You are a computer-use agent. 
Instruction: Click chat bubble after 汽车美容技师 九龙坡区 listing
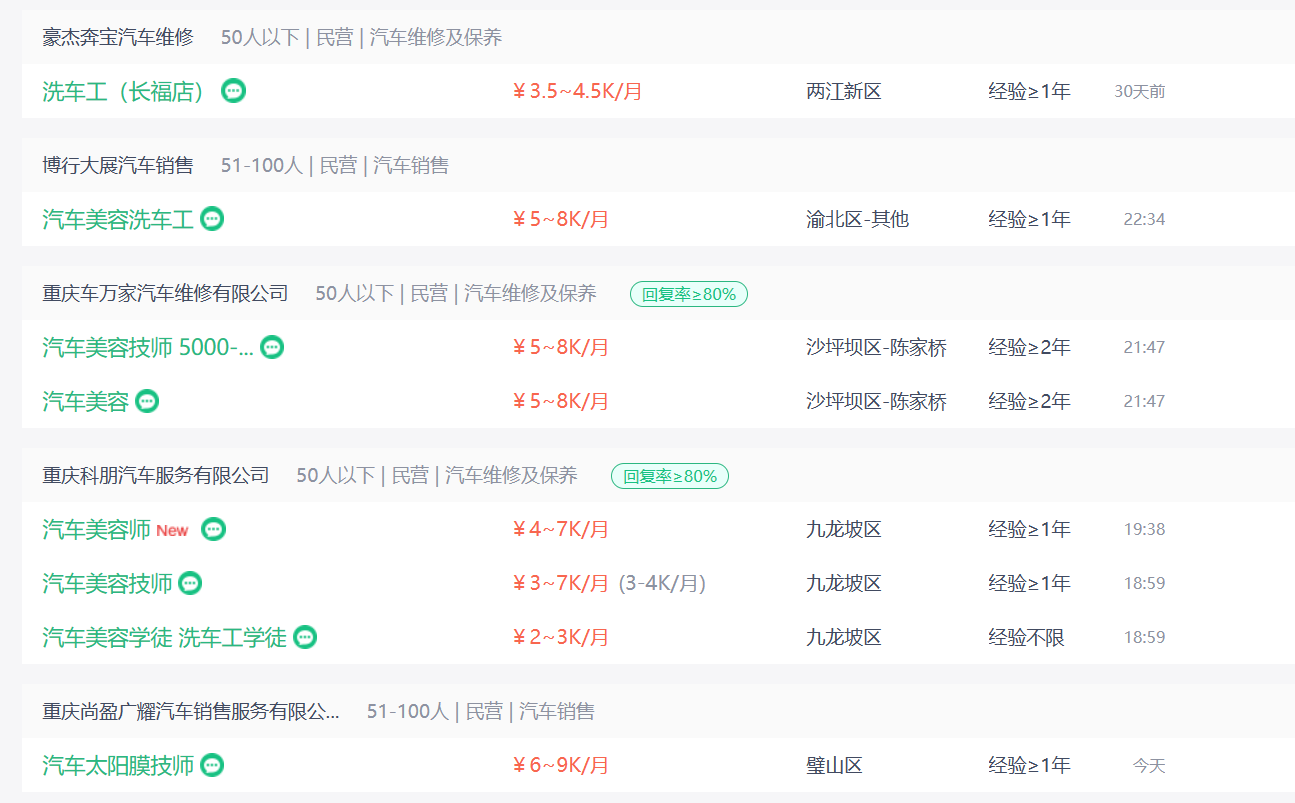pyautogui.click(x=190, y=583)
